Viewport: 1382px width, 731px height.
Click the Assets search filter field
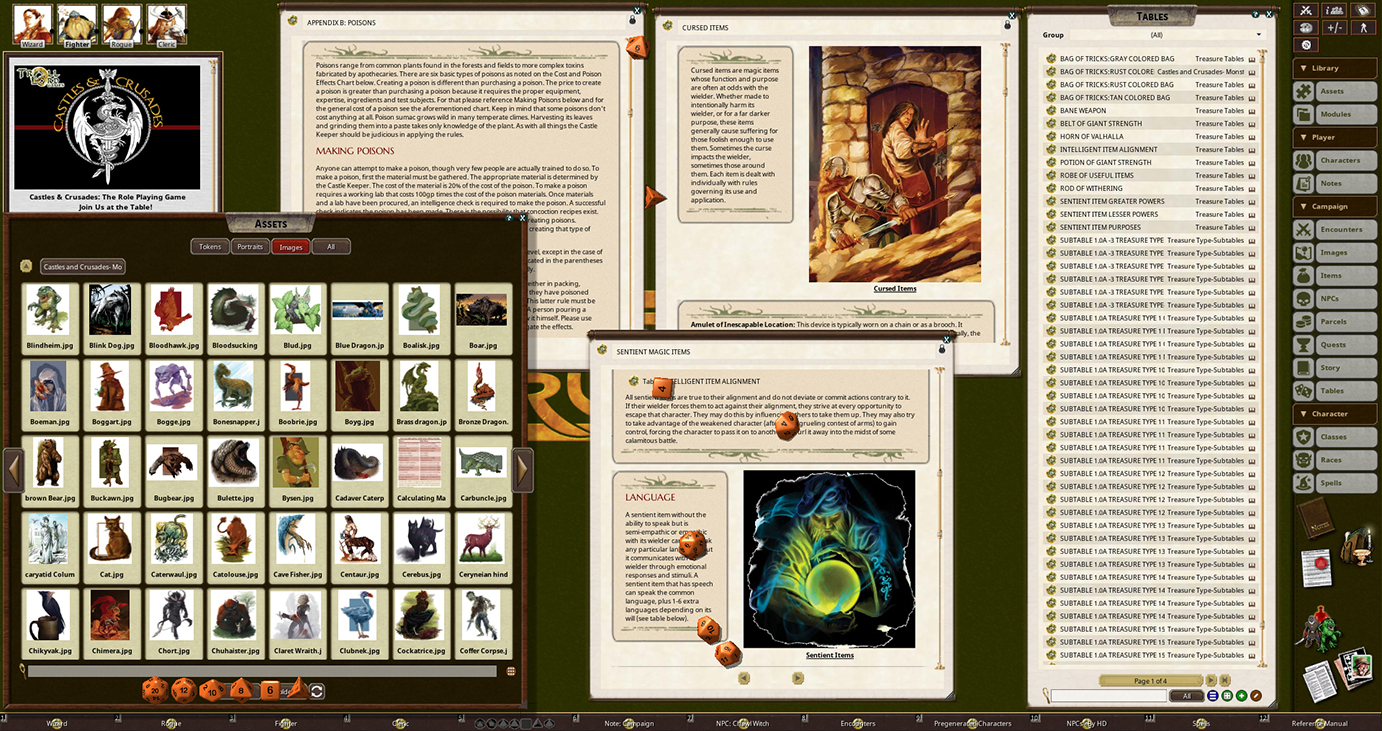[261, 671]
